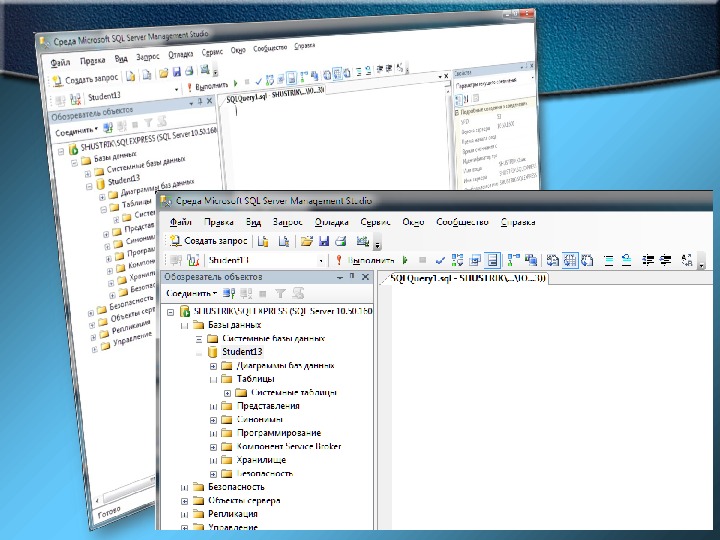Open Activity Monitor icon in front window toolbar
720x540 pixels.
pyautogui.click(x=363, y=241)
